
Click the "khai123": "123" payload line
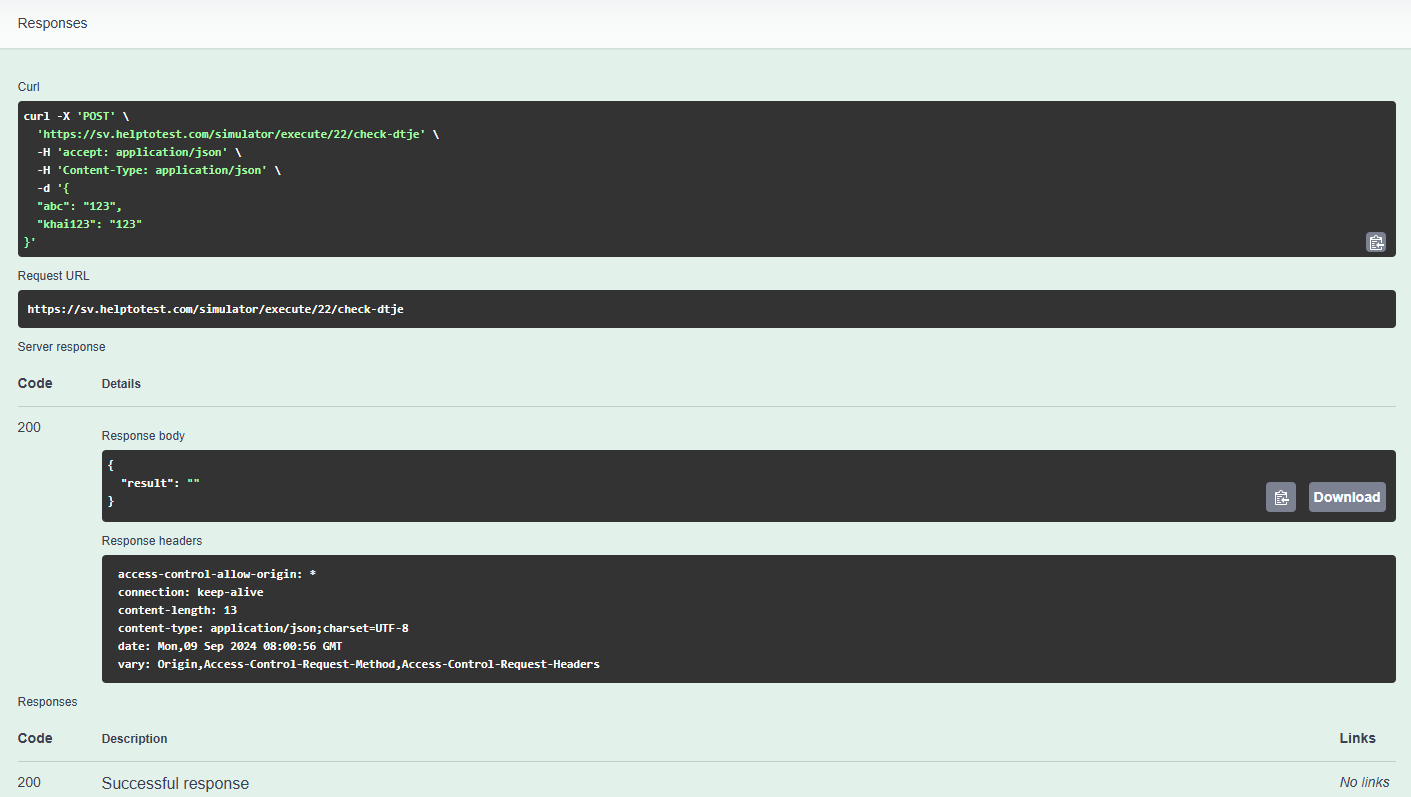(89, 224)
